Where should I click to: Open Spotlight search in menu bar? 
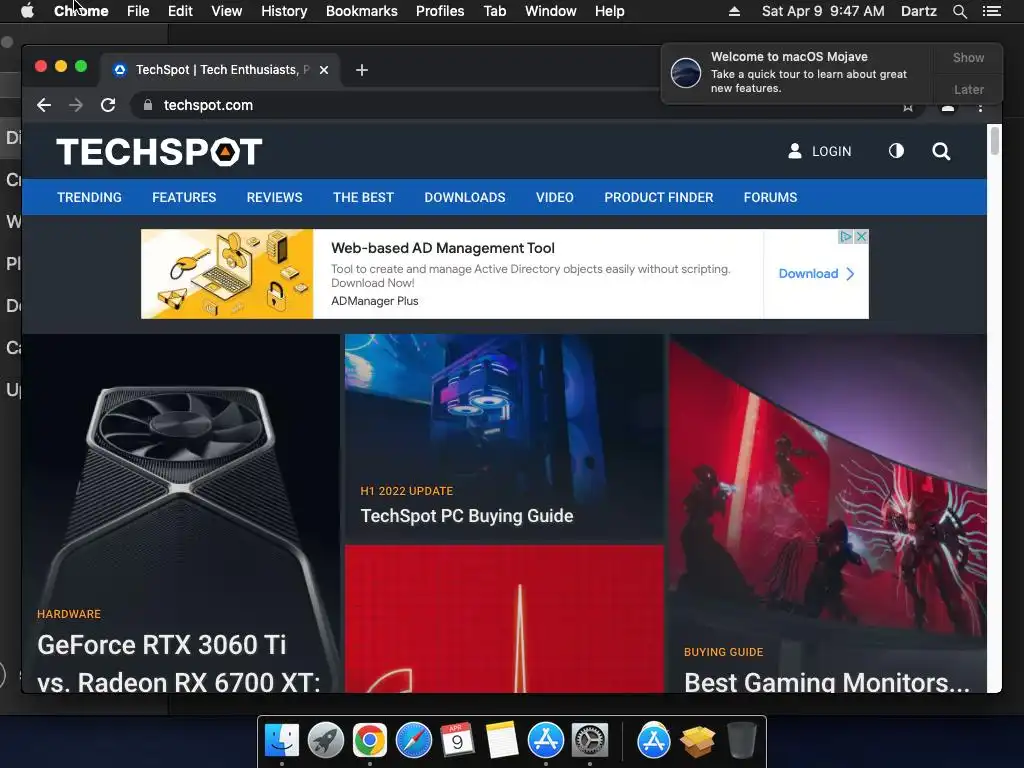pyautogui.click(x=959, y=11)
